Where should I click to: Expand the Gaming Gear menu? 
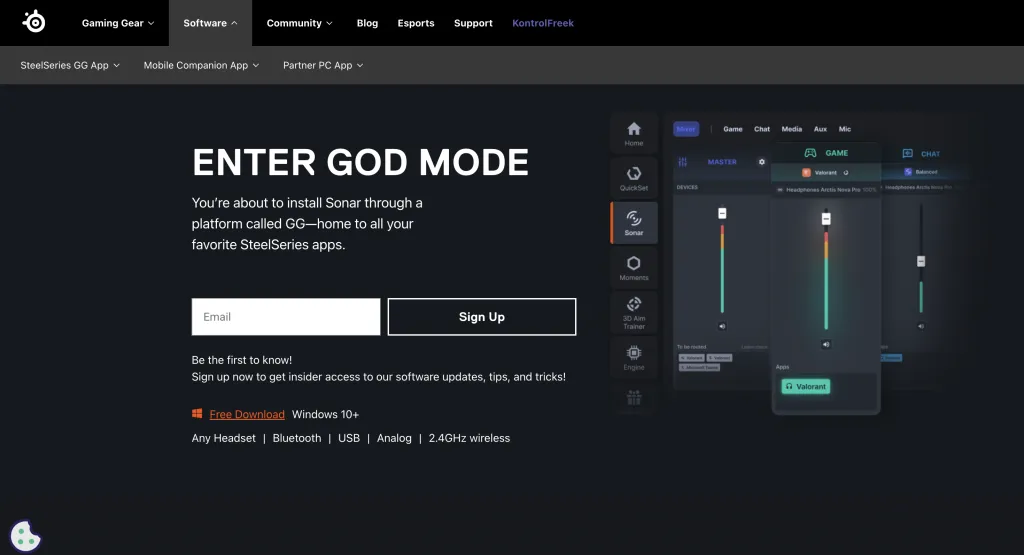coord(118,23)
